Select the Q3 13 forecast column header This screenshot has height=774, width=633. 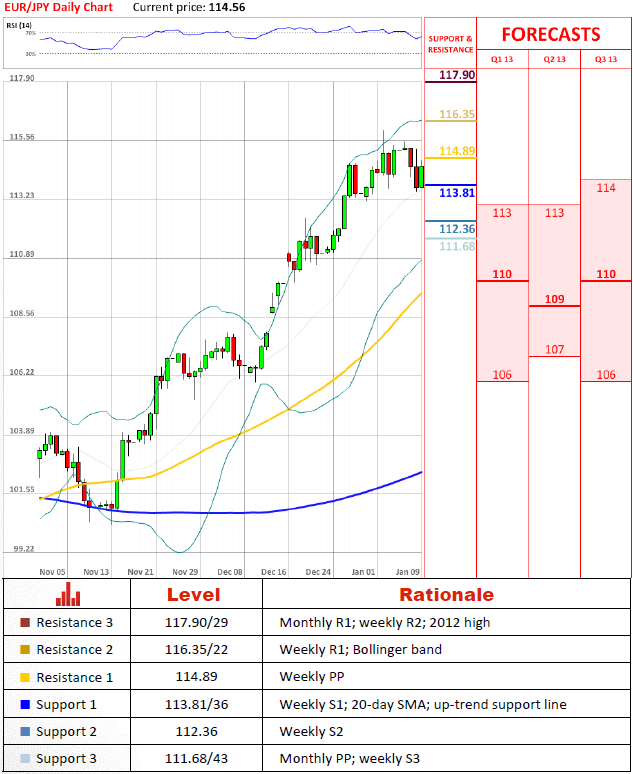606,59
